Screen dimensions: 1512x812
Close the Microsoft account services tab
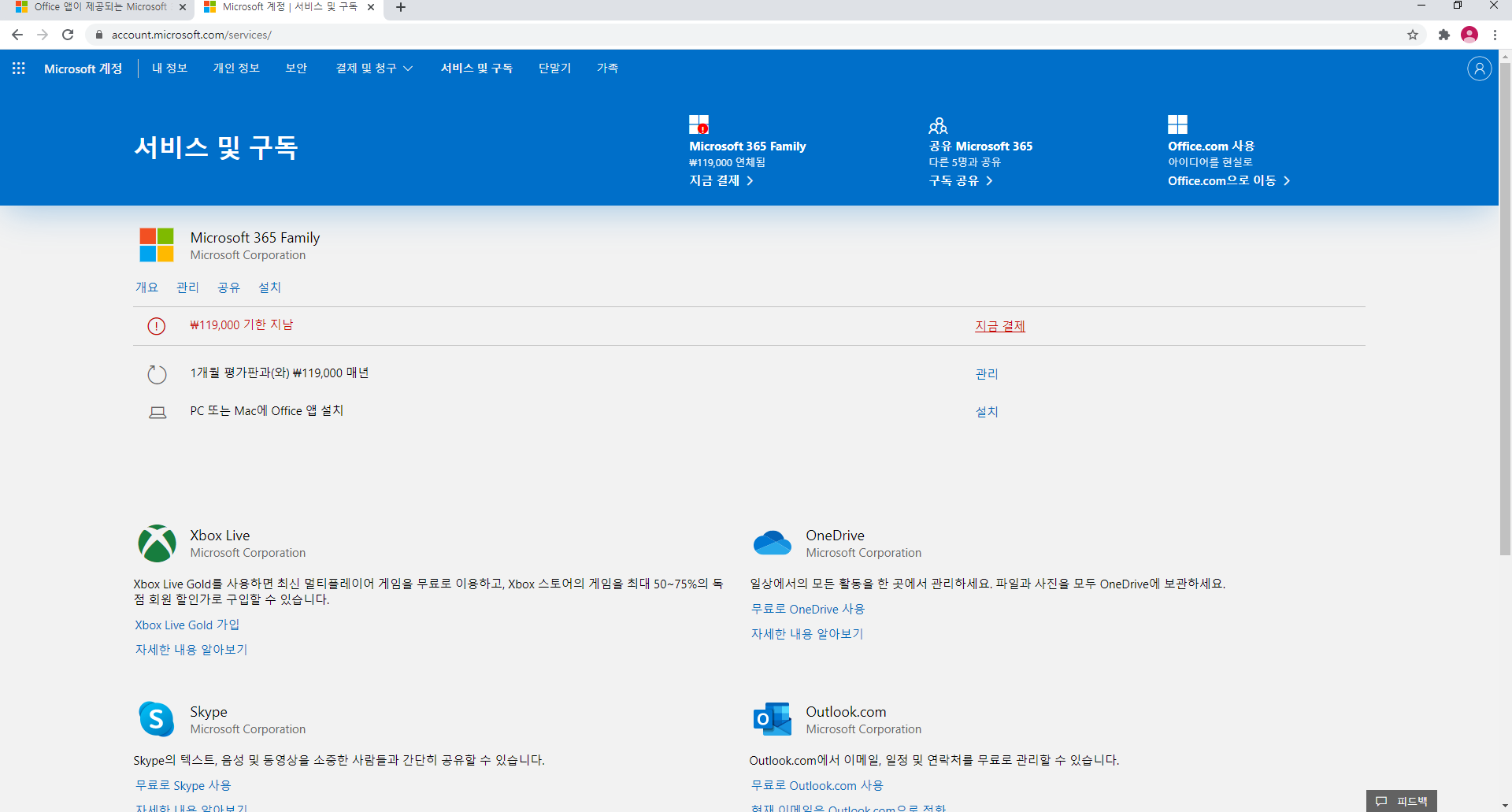(x=371, y=7)
